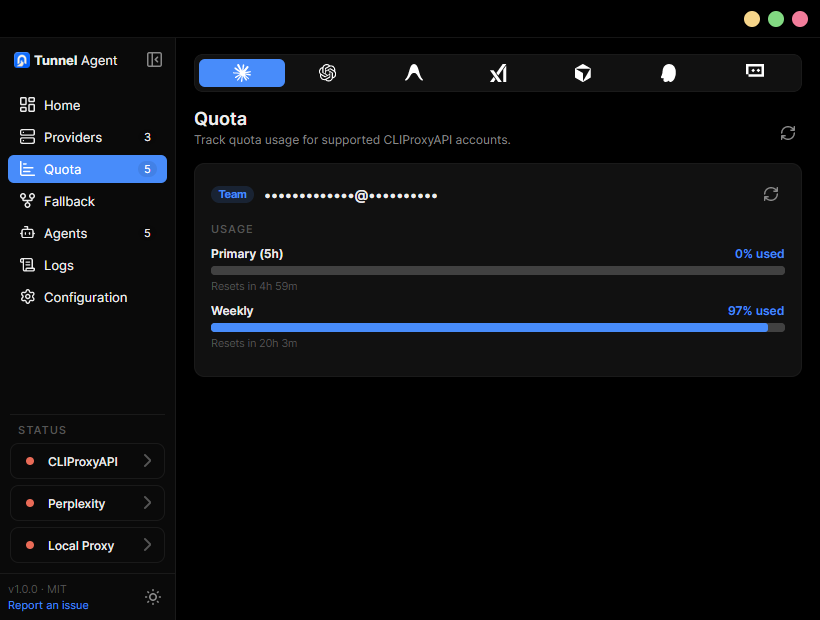Image resolution: width=820 pixels, height=620 pixels.
Task: Click the Weekly usage progress bar
Action: pos(497,328)
